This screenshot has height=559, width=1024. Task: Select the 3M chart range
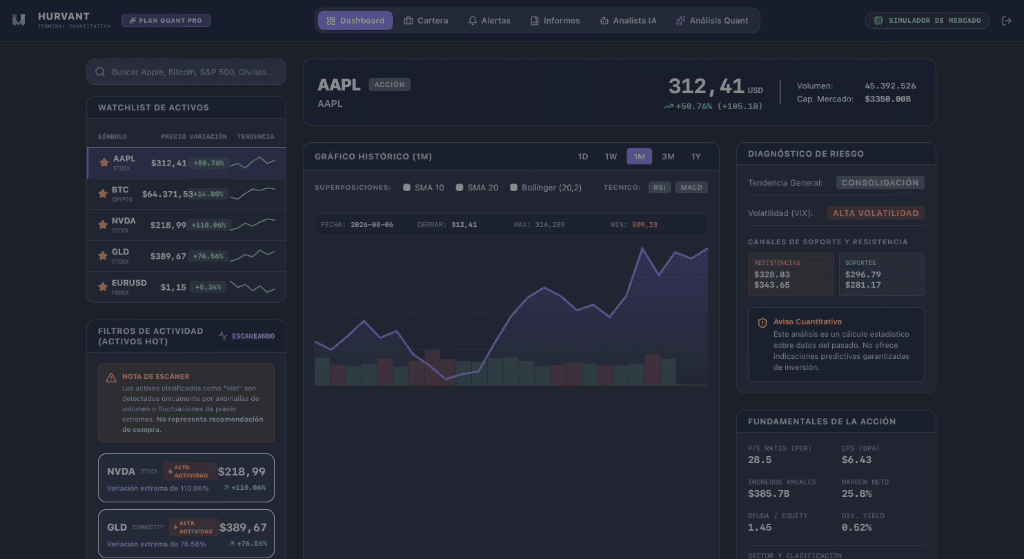point(668,156)
